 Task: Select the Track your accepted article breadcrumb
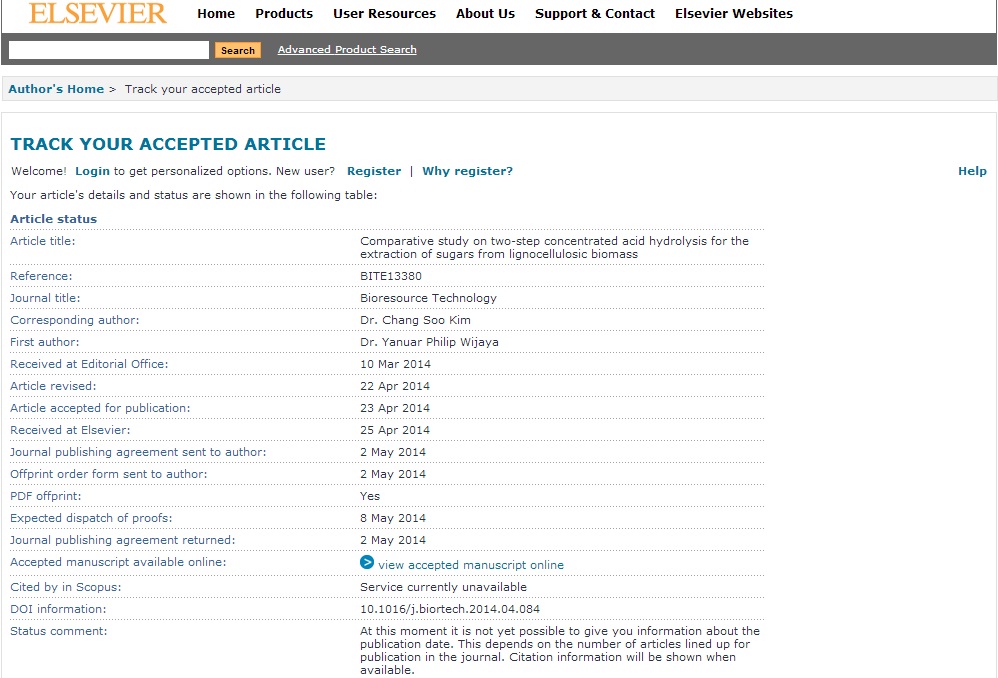tap(201, 88)
